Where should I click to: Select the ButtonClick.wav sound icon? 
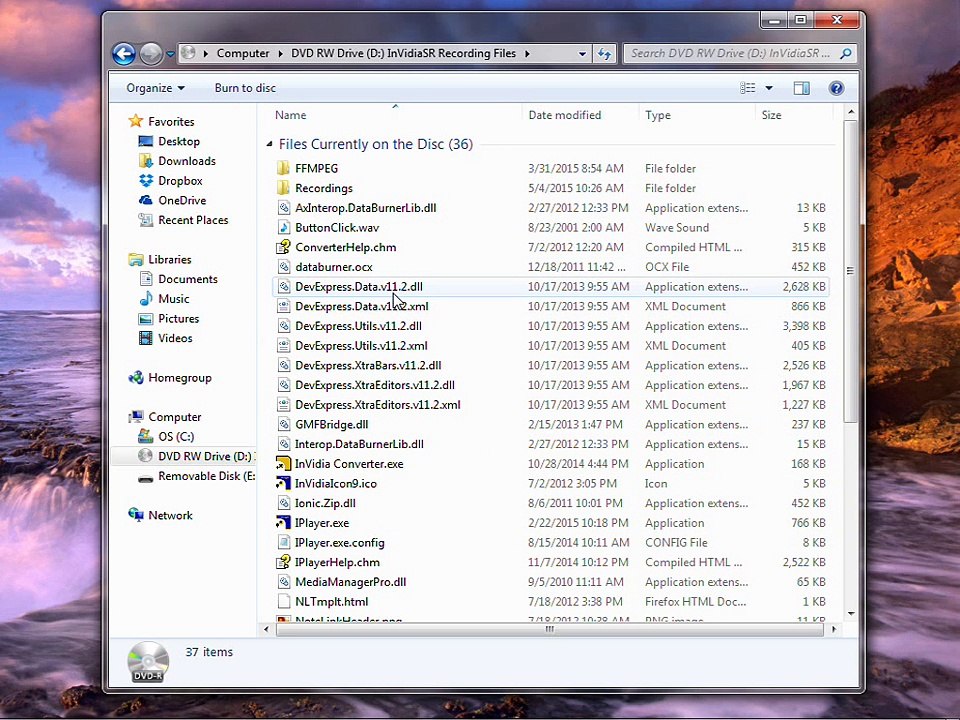[283, 228]
